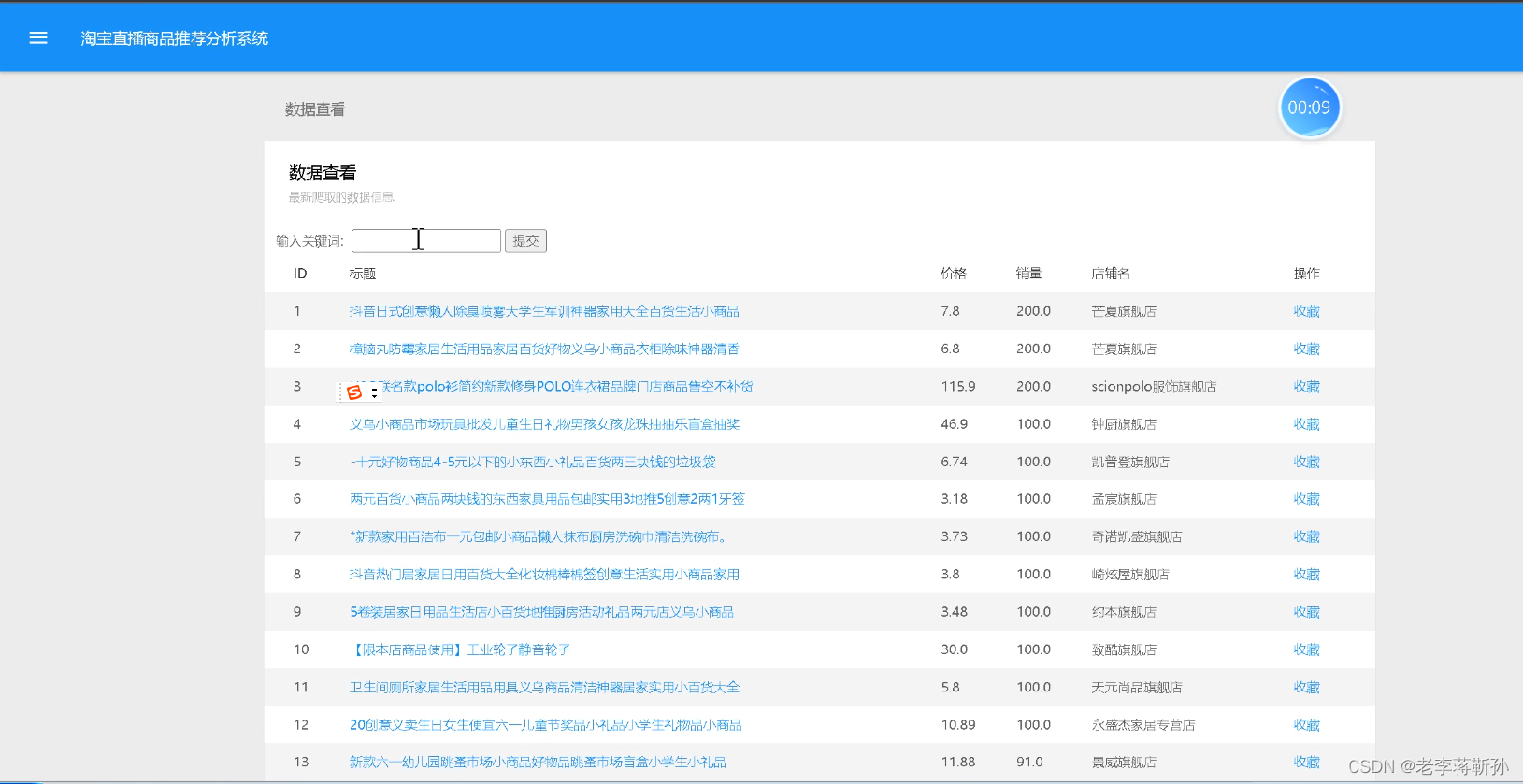Open row 10 link 限本店商品使用 工业轮子

460,649
